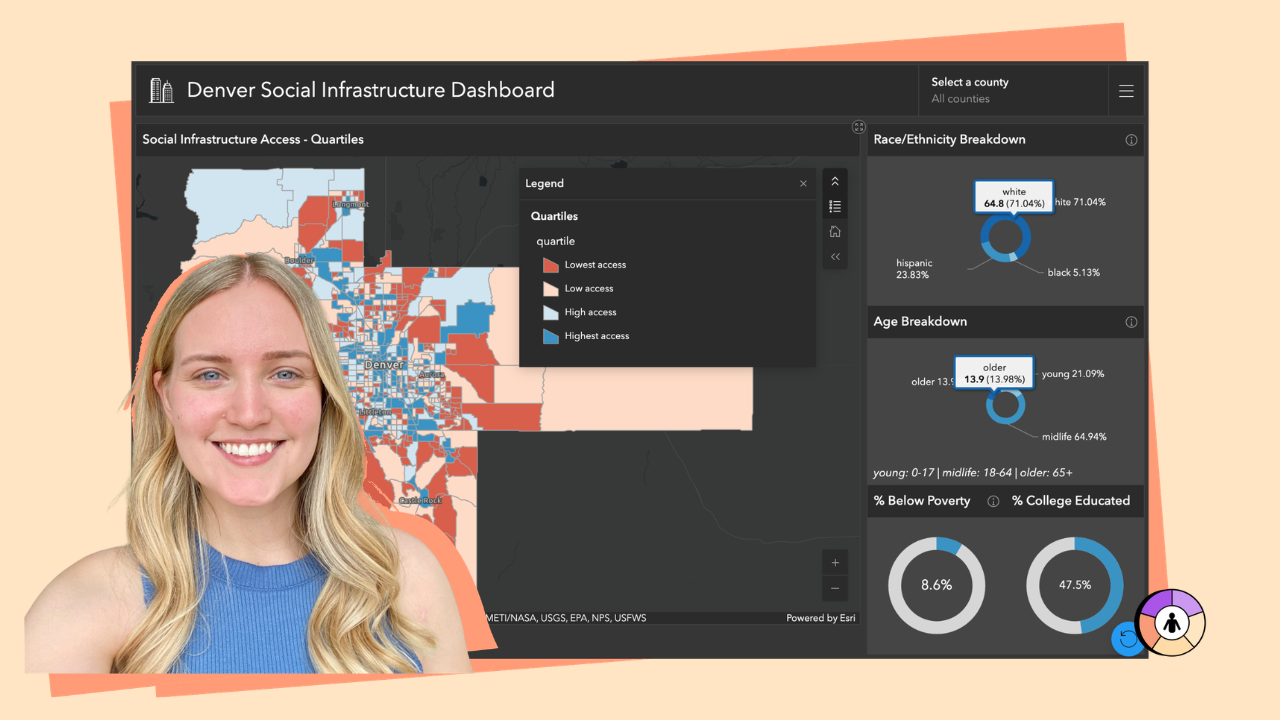This screenshot has width=1280, height=720.
Task: Expand the Quartiles legend group
Action: coord(554,216)
